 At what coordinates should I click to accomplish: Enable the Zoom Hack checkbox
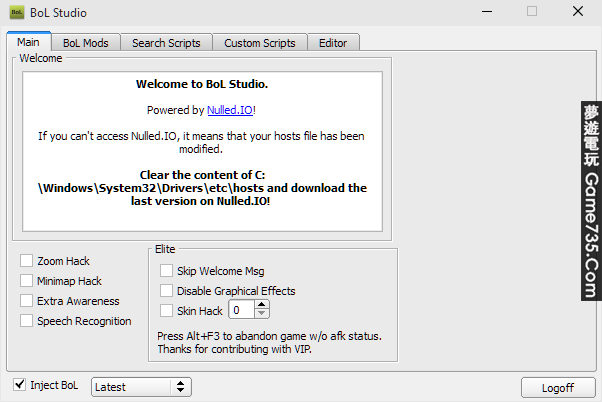point(26,261)
